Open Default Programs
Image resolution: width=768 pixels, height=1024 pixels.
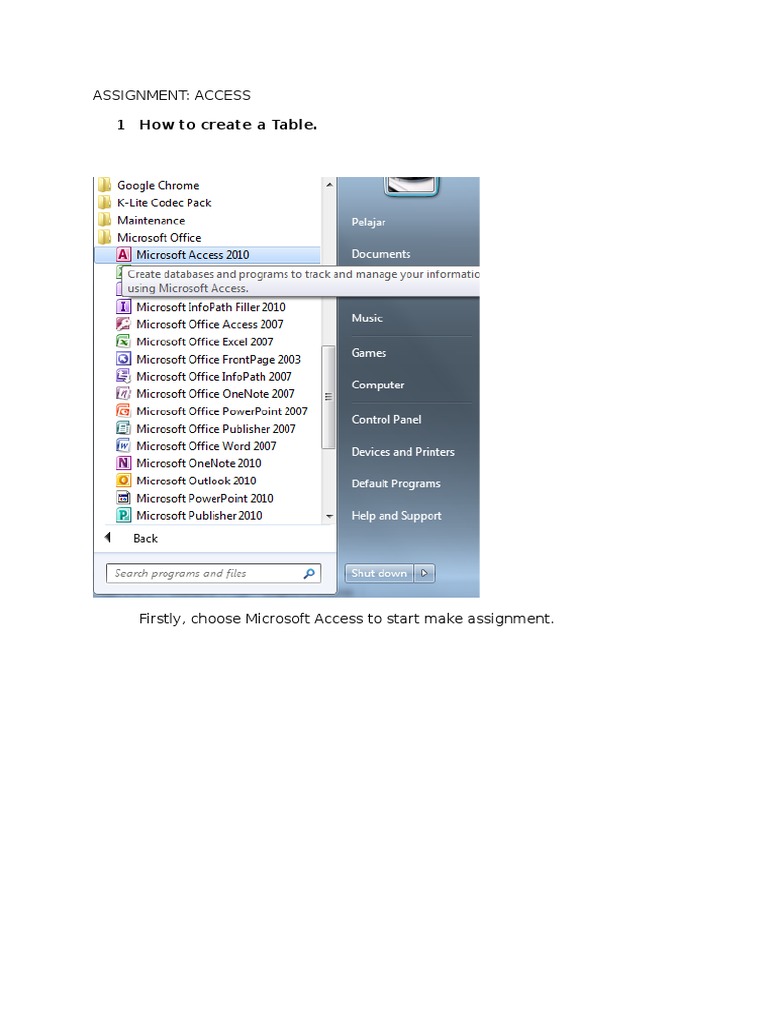click(396, 483)
